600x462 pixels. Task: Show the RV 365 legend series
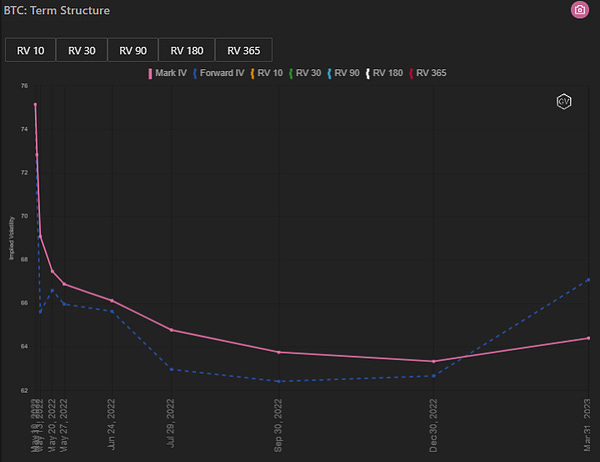[x=428, y=73]
